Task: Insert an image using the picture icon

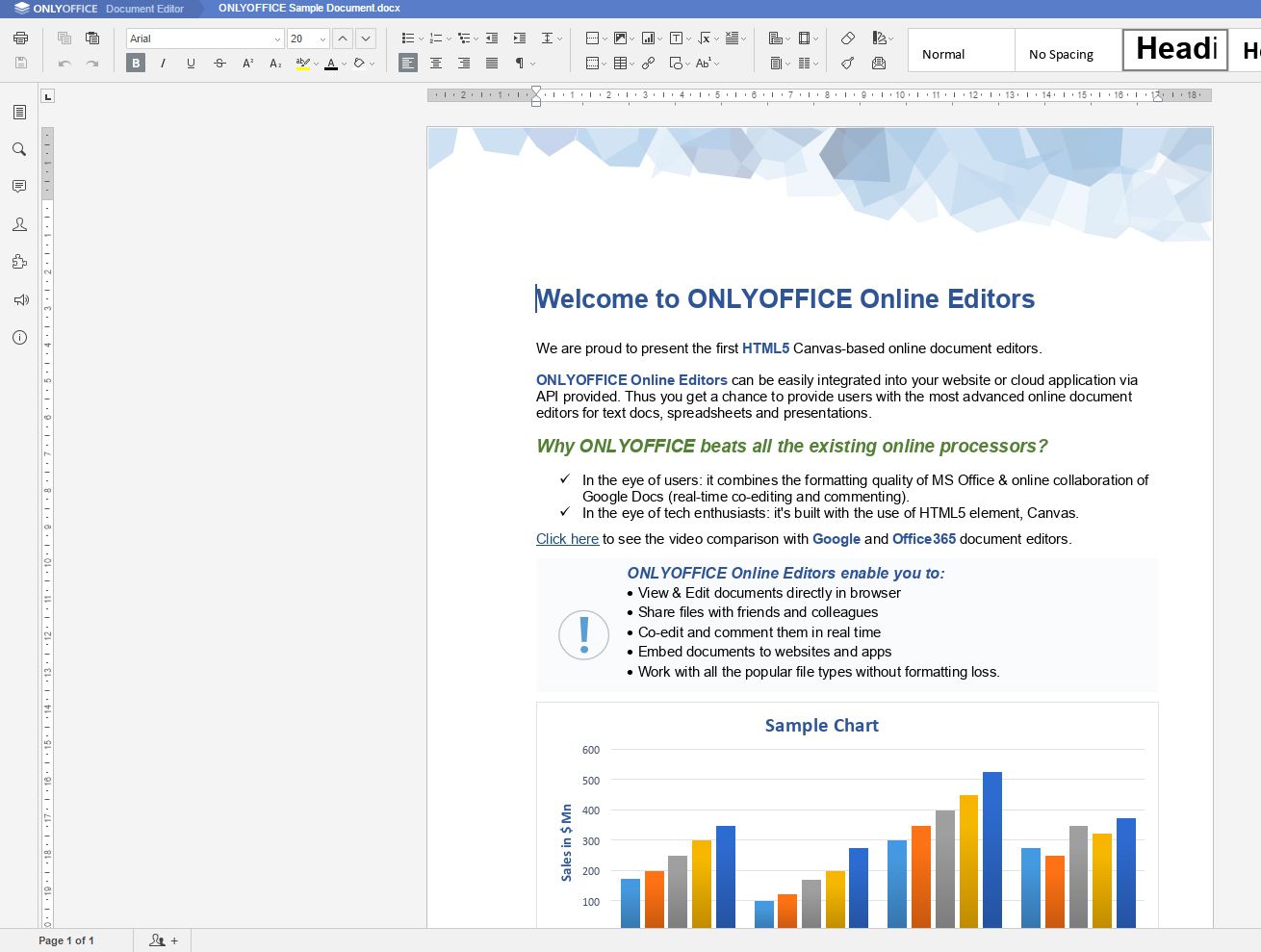Action: (620, 39)
